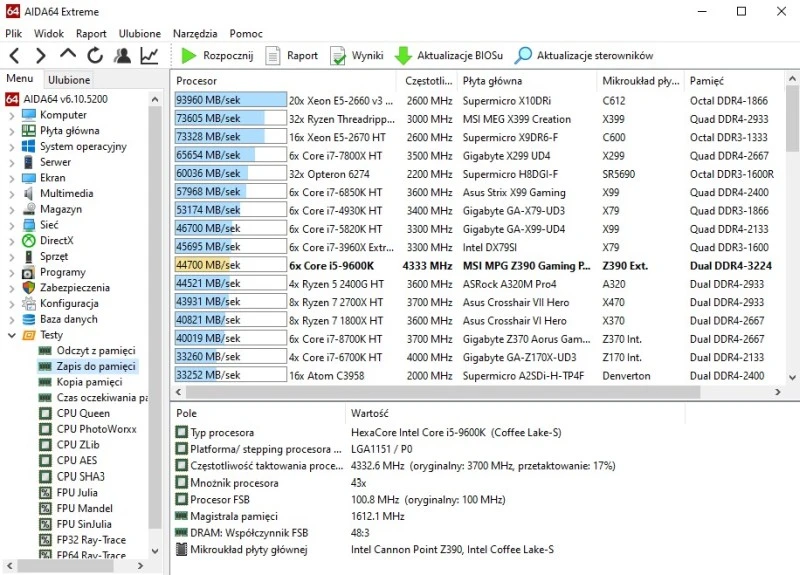Select the Odczyt z pamięci test

[96, 351]
